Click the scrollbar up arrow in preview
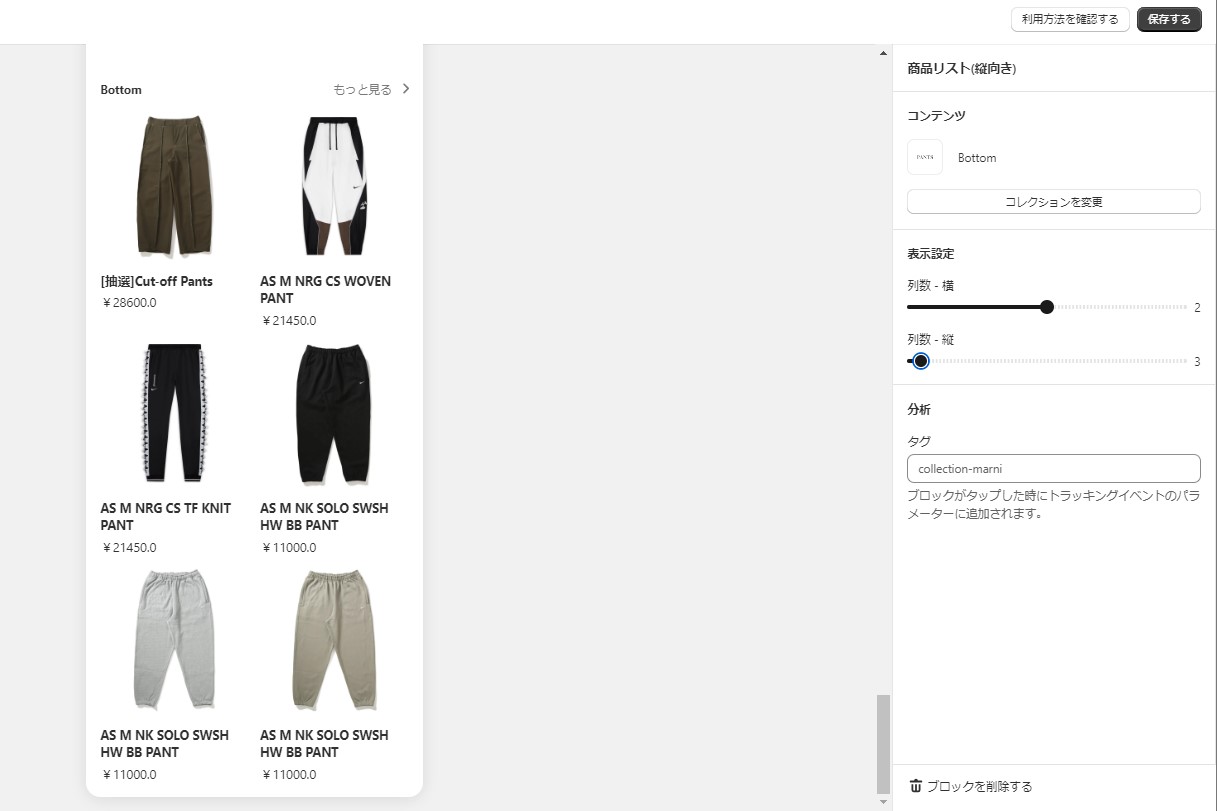The width and height of the screenshot is (1217, 811). (883, 53)
